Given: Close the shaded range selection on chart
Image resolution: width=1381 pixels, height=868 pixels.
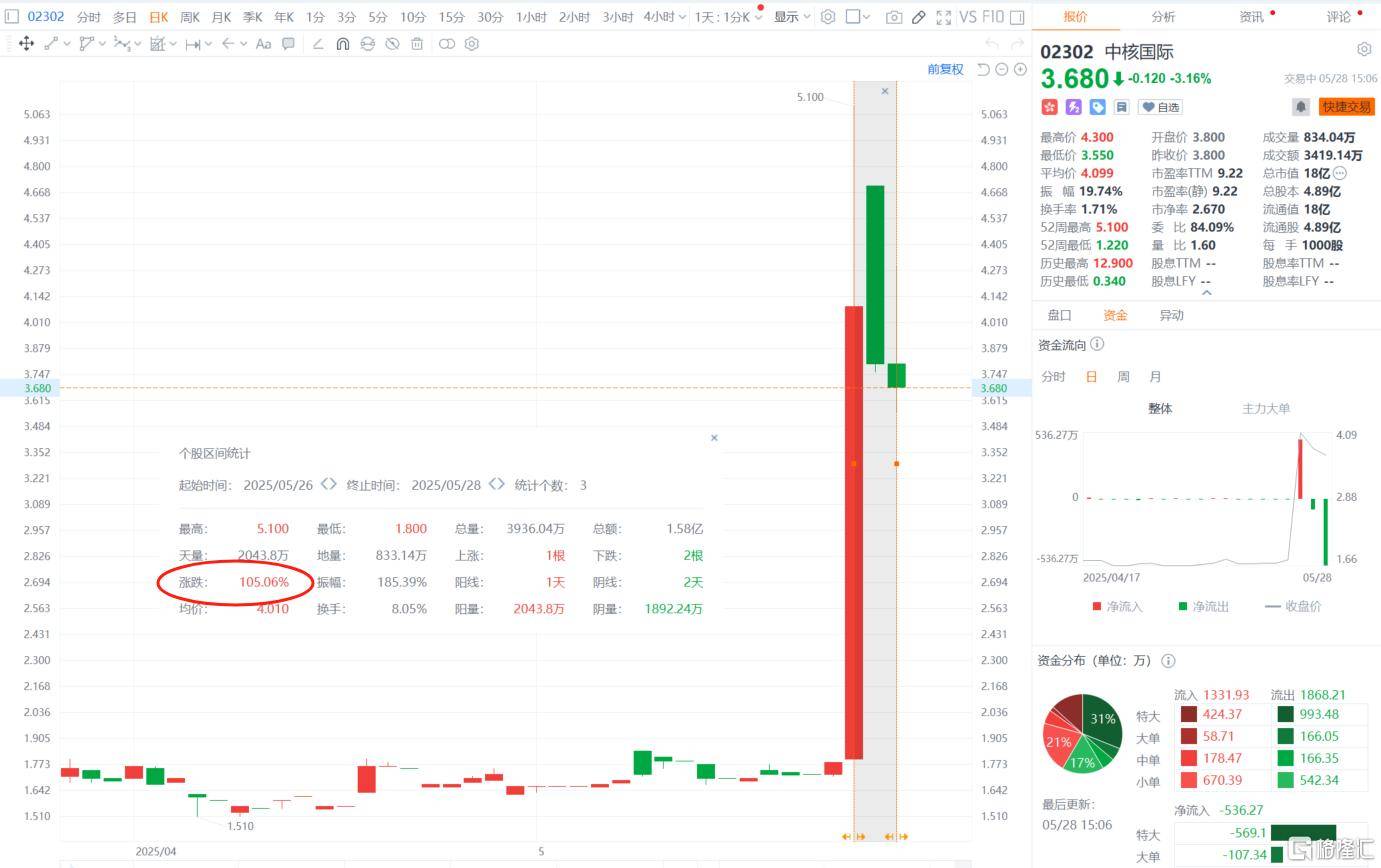Looking at the screenshot, I should tap(885, 91).
